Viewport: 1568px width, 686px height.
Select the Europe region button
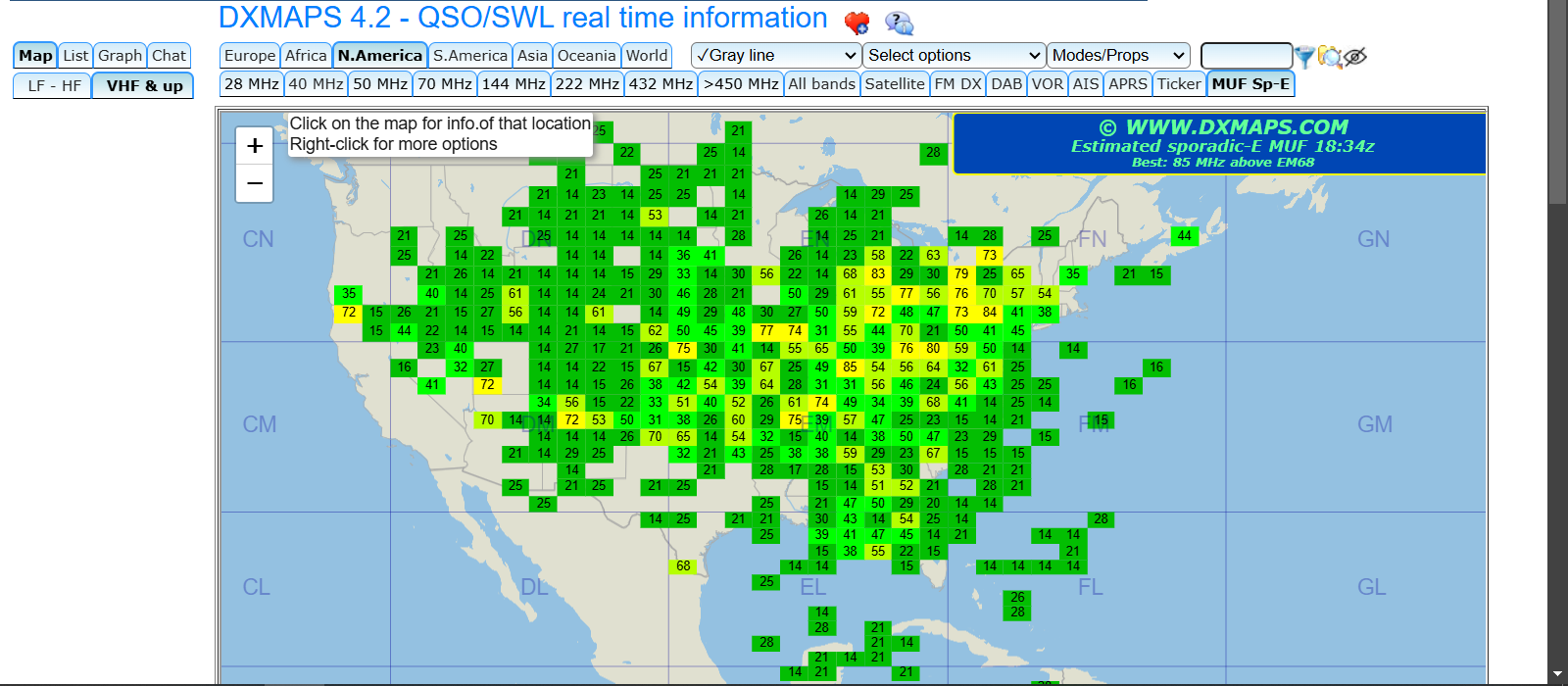pos(250,56)
